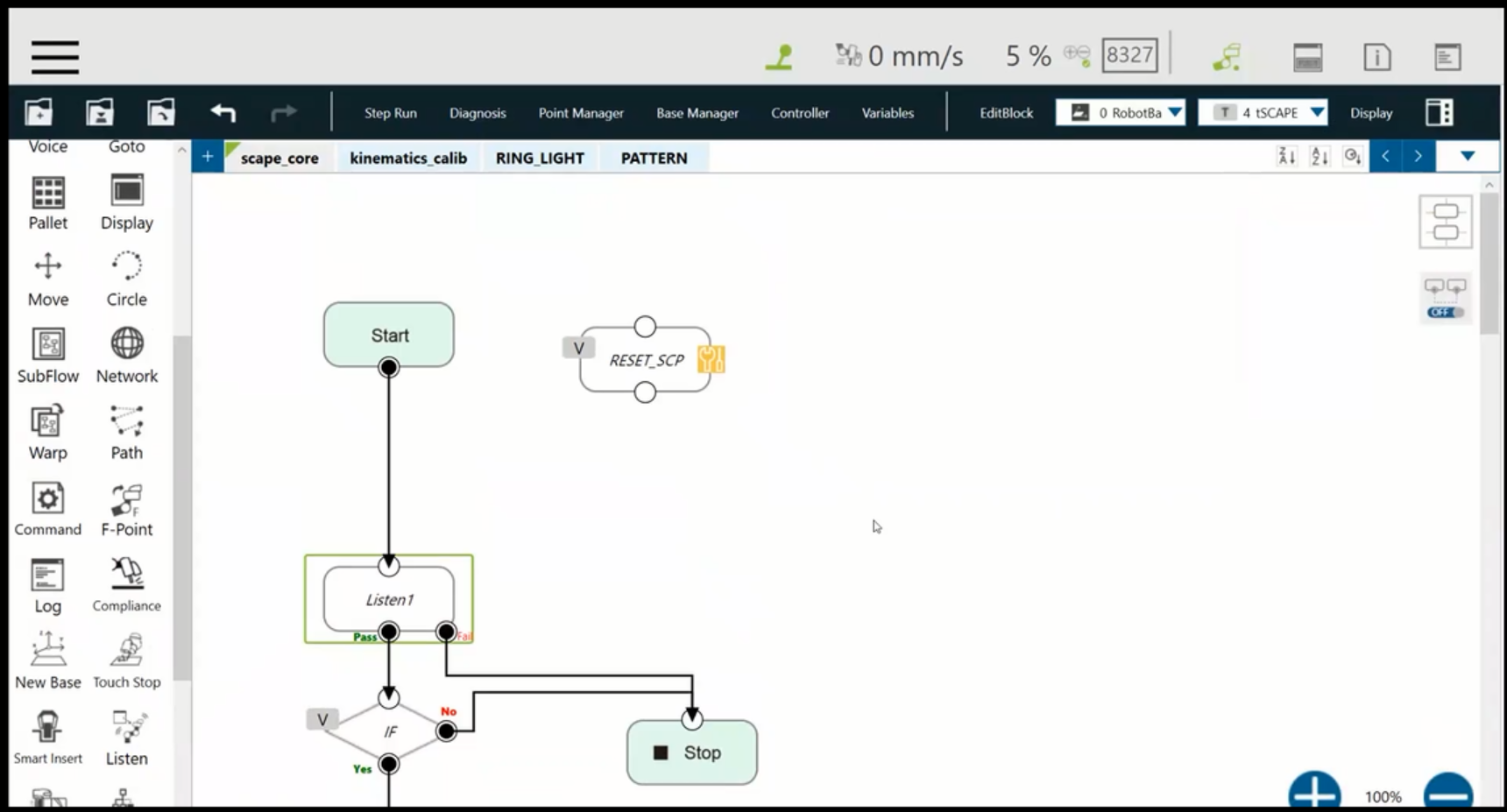1507x812 pixels.
Task: Switch to kinematics_calib tab
Action: point(408,158)
